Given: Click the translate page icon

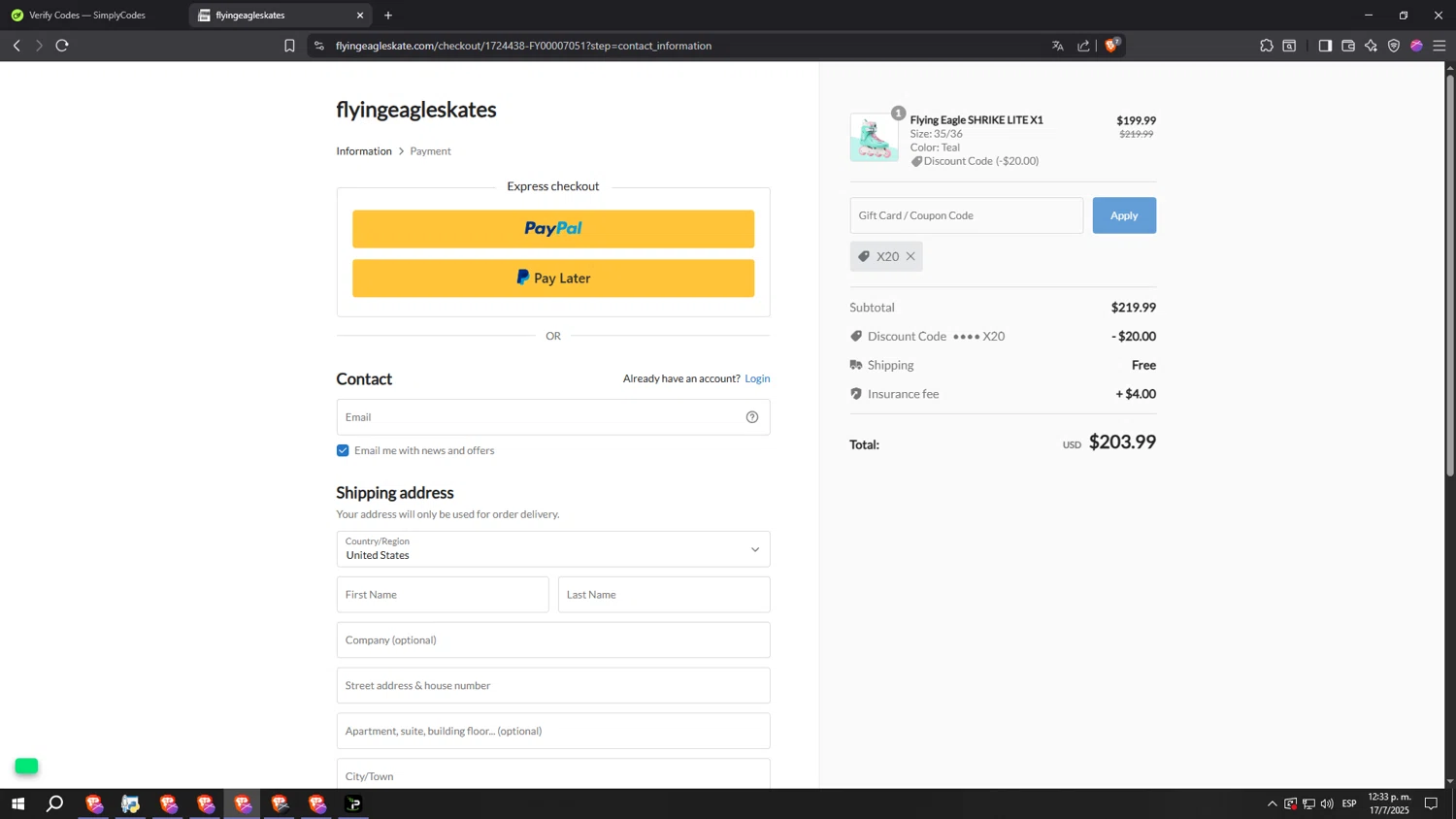Looking at the screenshot, I should (x=1058, y=46).
